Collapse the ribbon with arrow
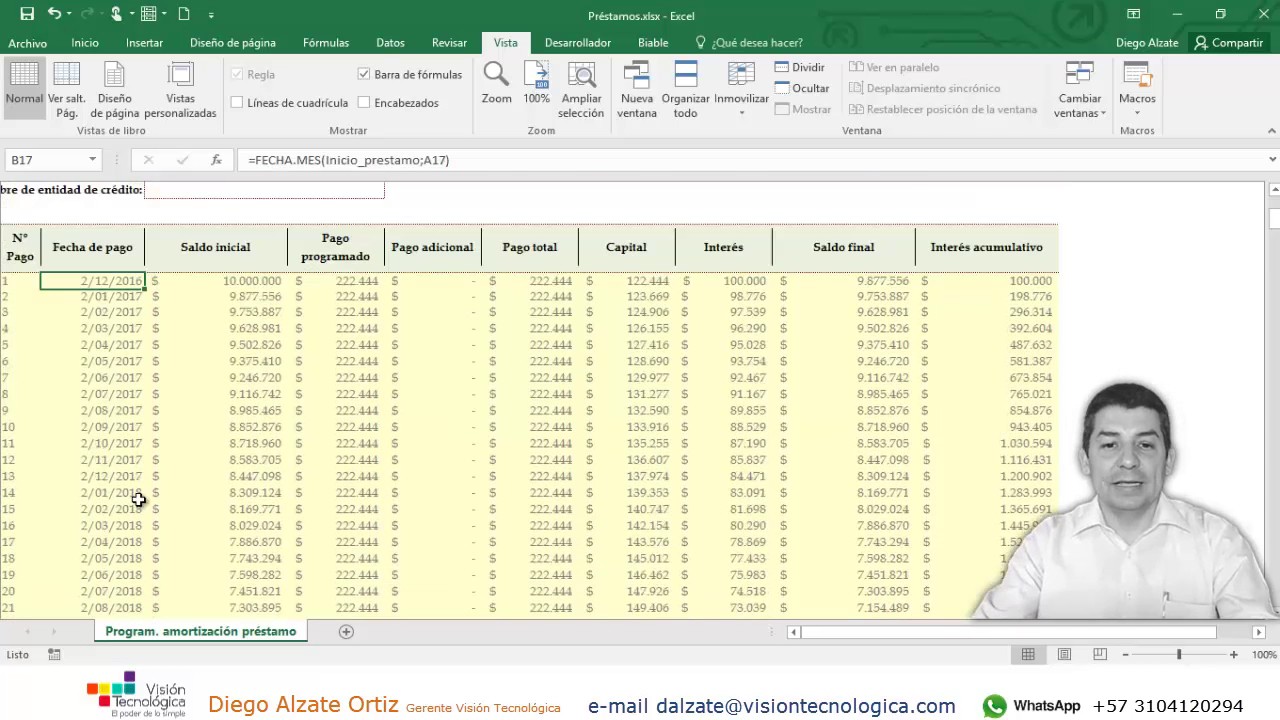The height and width of the screenshot is (720, 1280). 1272,131
